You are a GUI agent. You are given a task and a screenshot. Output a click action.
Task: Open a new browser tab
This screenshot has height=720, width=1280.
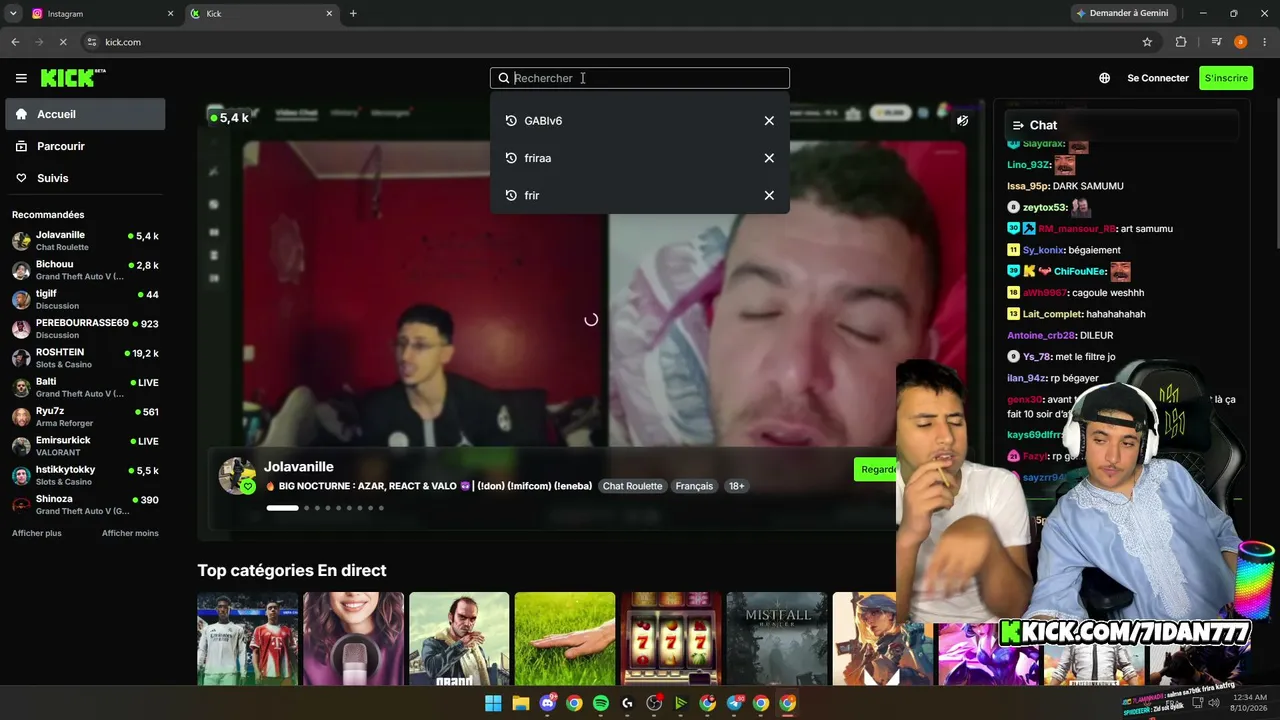[x=353, y=14]
